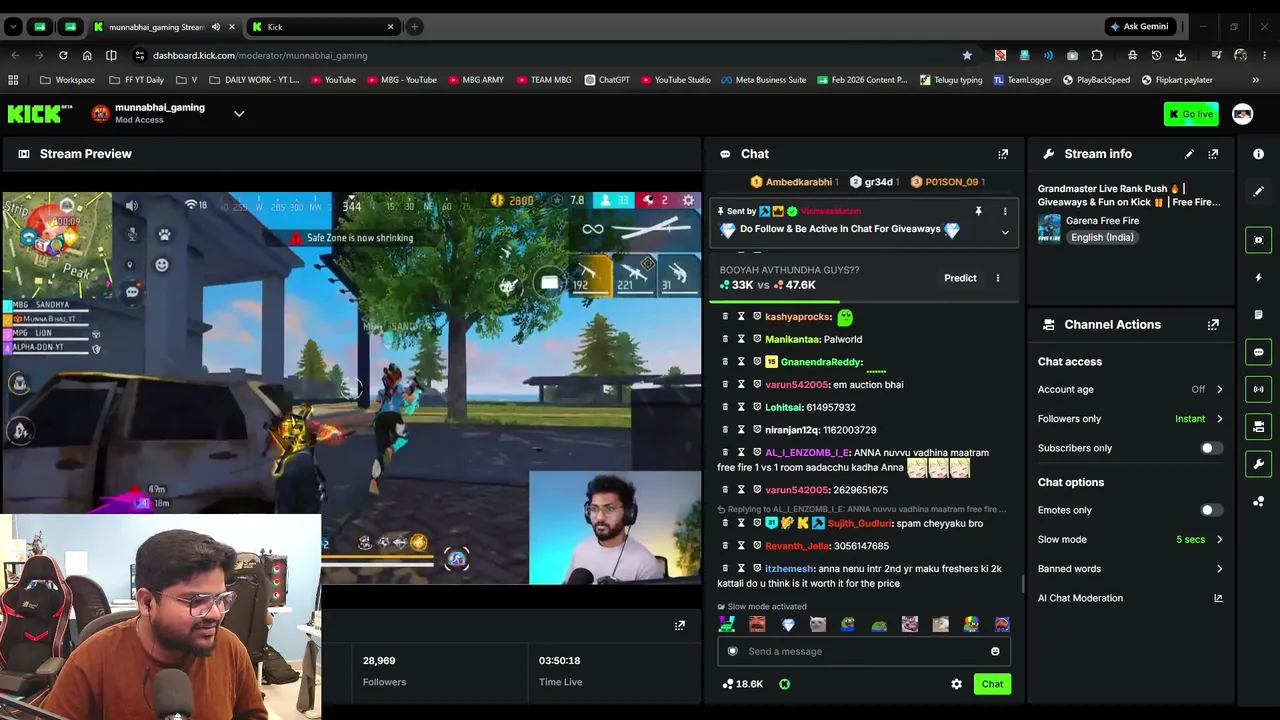1280x720 pixels.
Task: Click the chat scrollbar thumb
Action: click(x=1021, y=584)
